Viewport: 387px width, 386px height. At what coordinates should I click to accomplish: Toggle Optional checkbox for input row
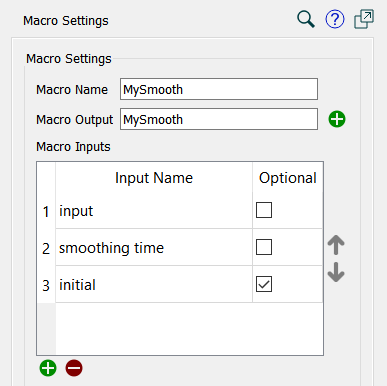click(264, 210)
